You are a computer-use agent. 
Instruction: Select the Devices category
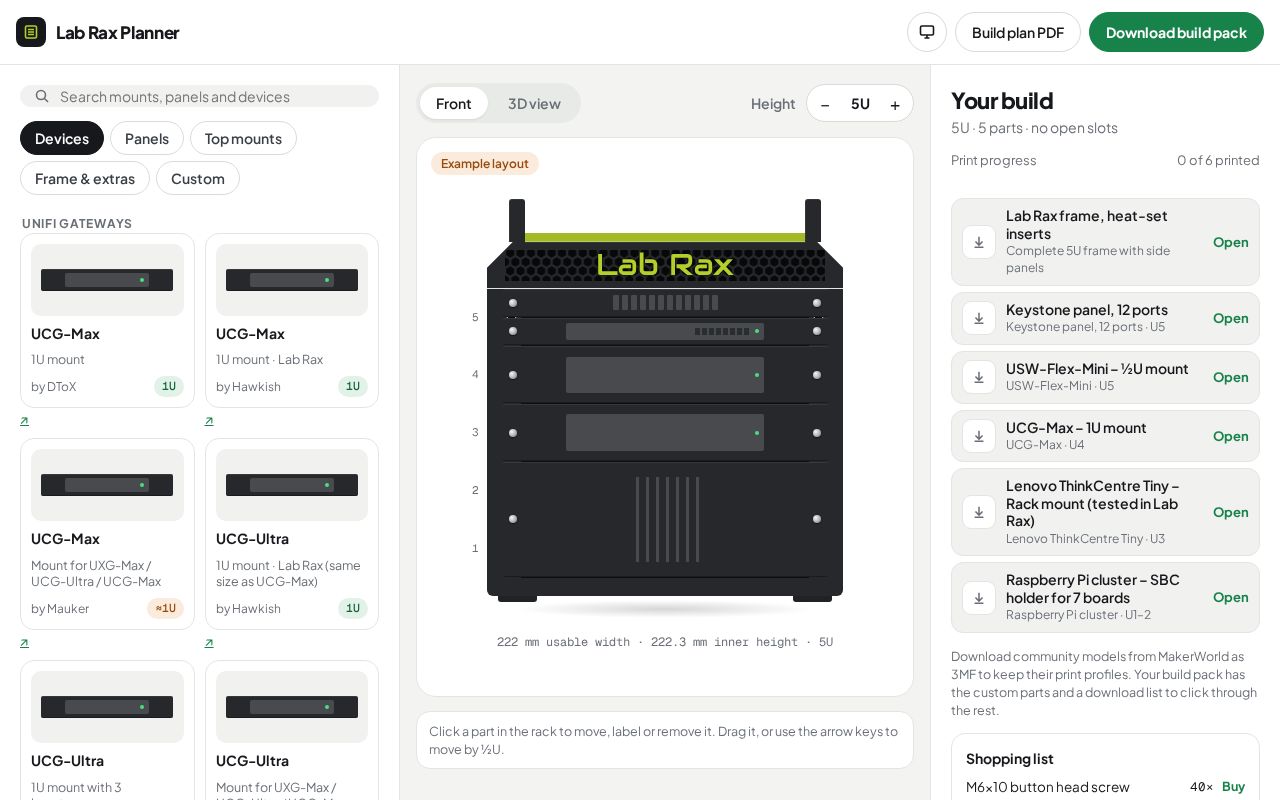tap(62, 138)
